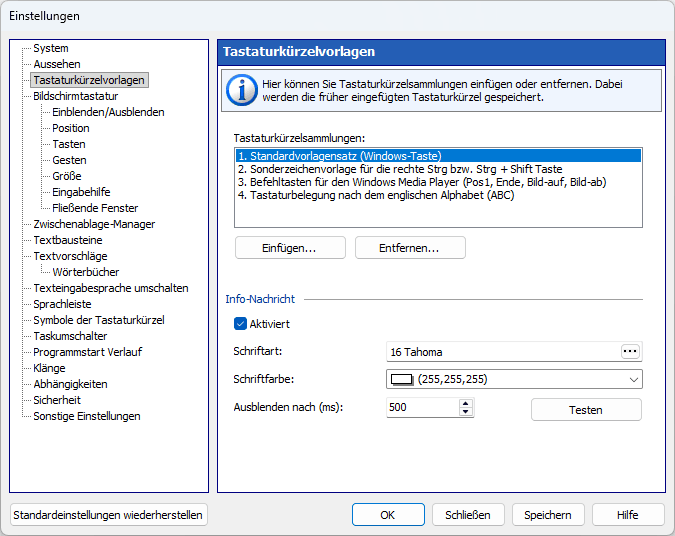This screenshot has width=675, height=536.
Task: Click the Entfernen... button
Action: pos(410,248)
